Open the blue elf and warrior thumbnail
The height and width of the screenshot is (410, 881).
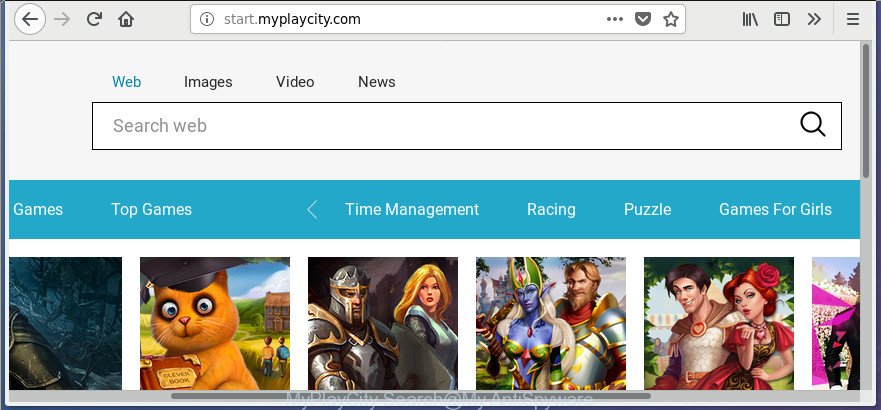pyautogui.click(x=551, y=324)
